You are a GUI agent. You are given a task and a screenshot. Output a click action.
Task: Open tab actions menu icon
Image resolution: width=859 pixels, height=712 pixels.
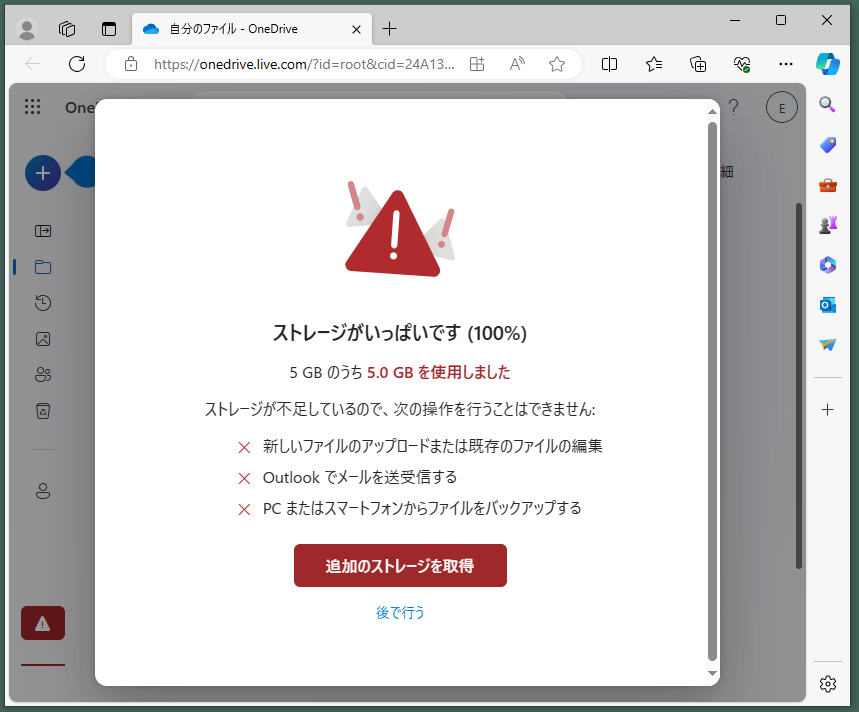point(109,28)
